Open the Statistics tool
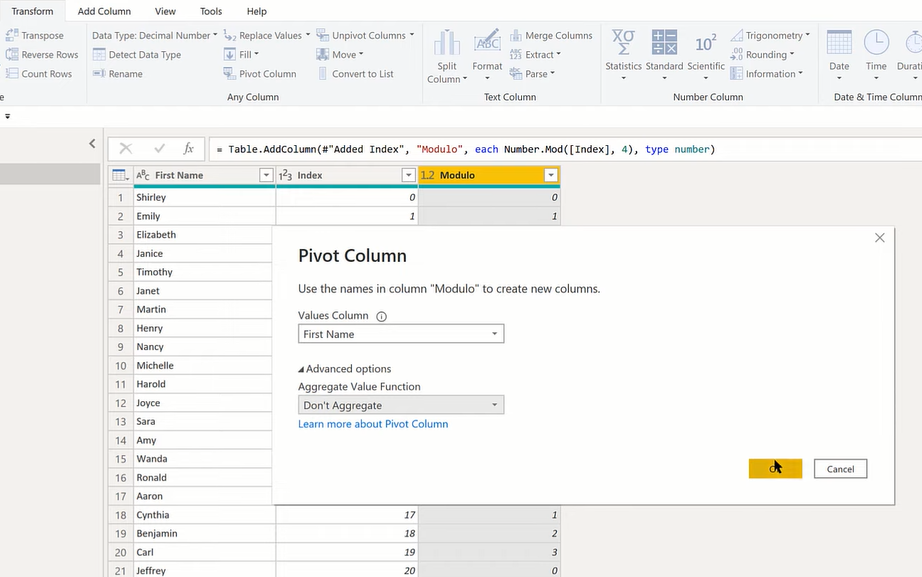922x577 pixels. pyautogui.click(x=623, y=55)
